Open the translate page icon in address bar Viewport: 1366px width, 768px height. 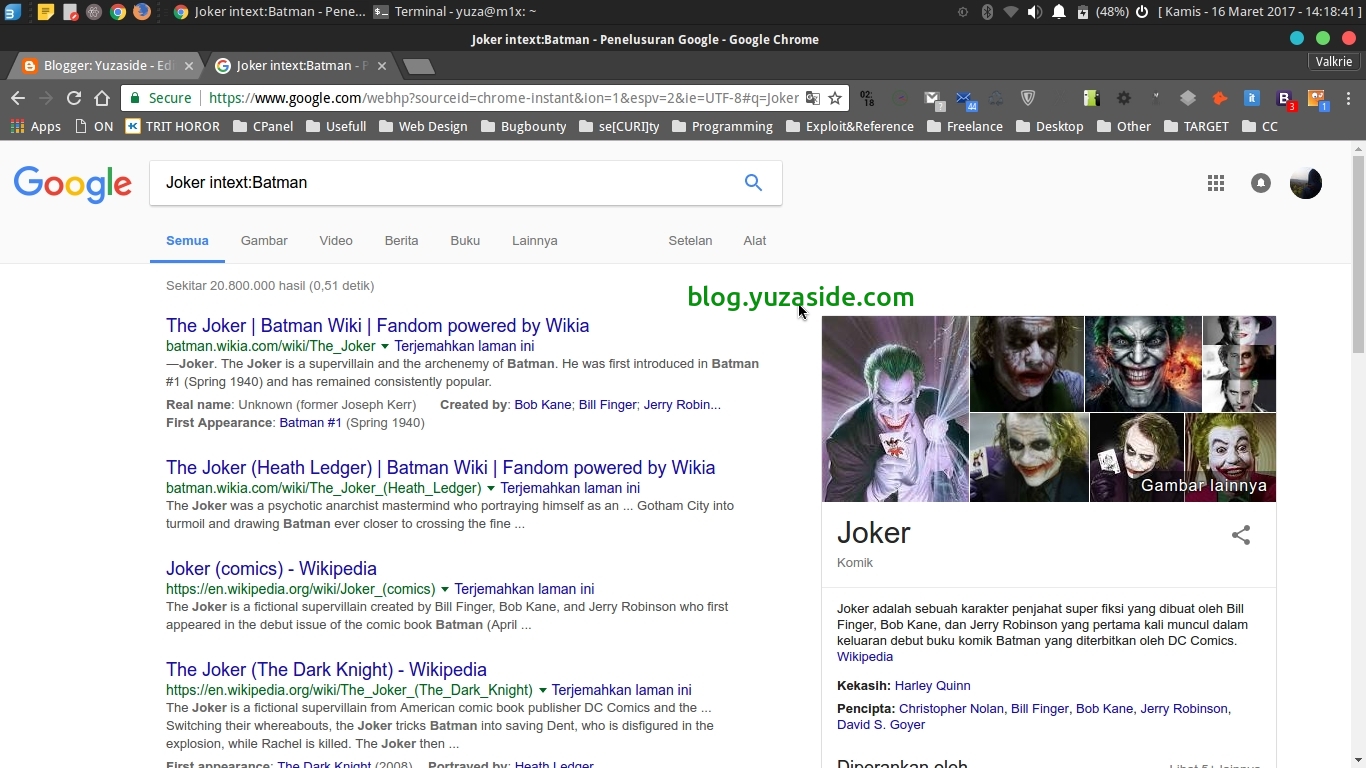(813, 98)
